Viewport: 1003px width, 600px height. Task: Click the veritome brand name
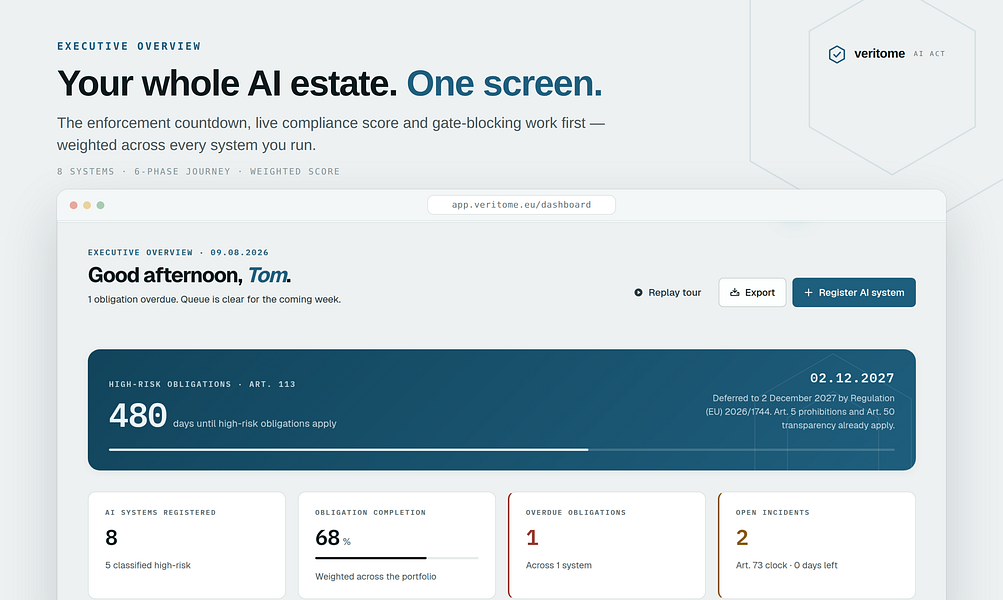click(x=880, y=54)
